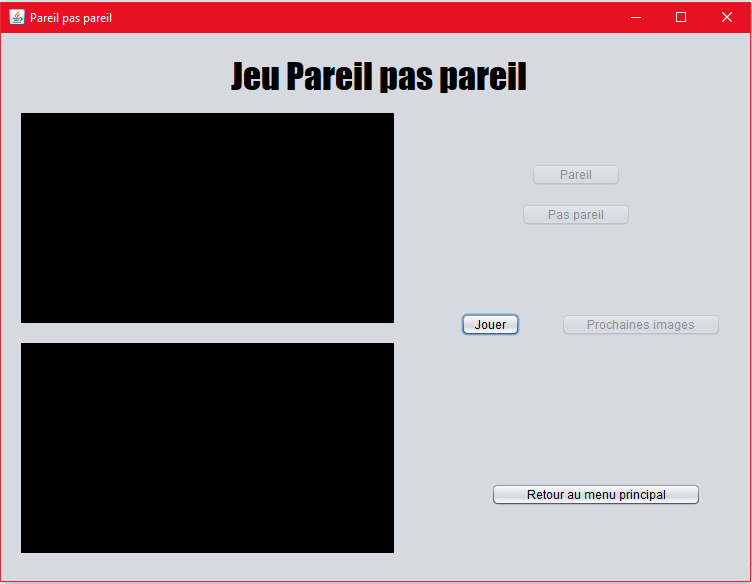The height and width of the screenshot is (584, 752).
Task: Go back via Retour au menu principal
Action: [x=596, y=494]
